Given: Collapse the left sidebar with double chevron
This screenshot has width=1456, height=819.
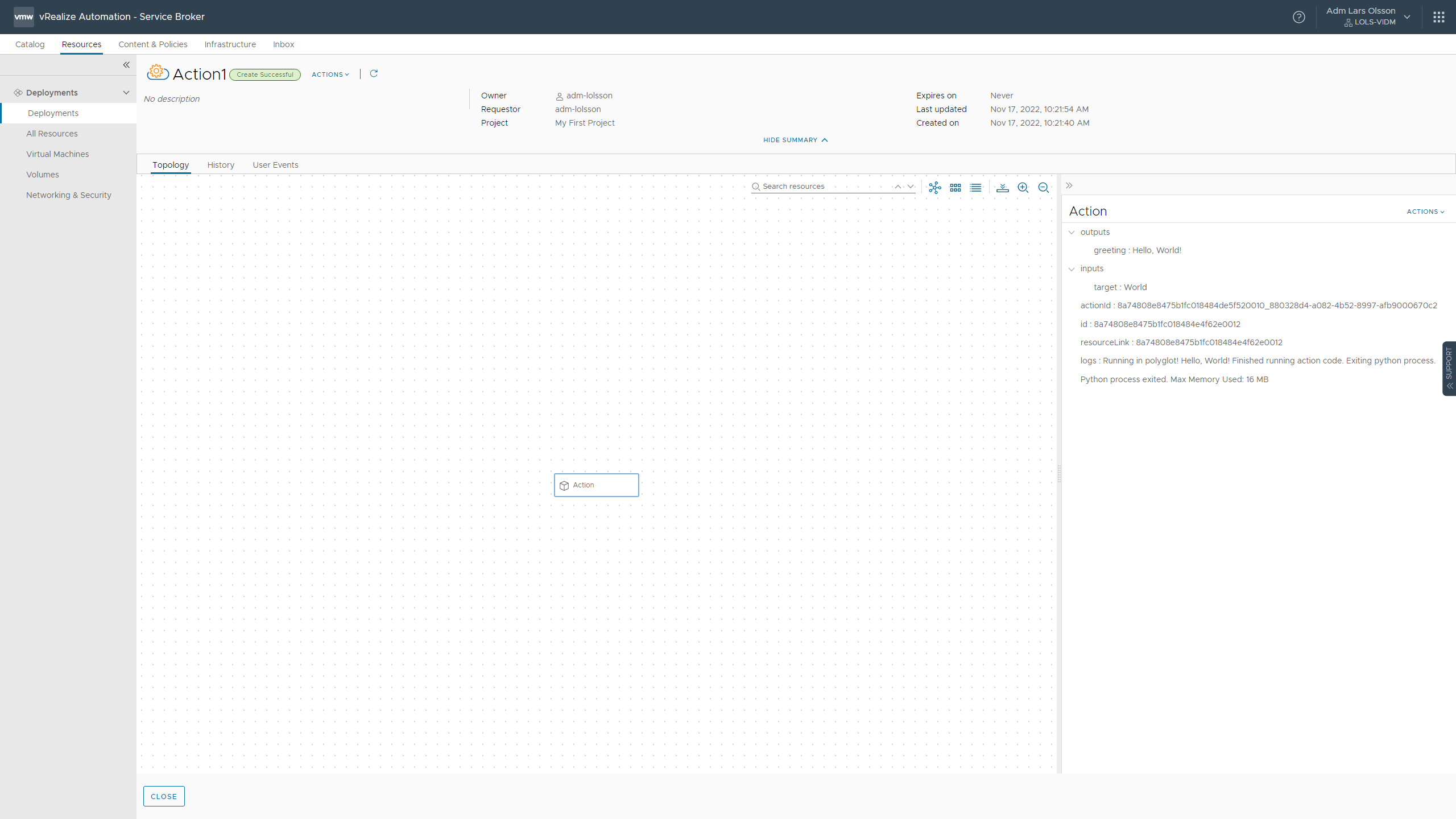Looking at the screenshot, I should click(x=126, y=65).
